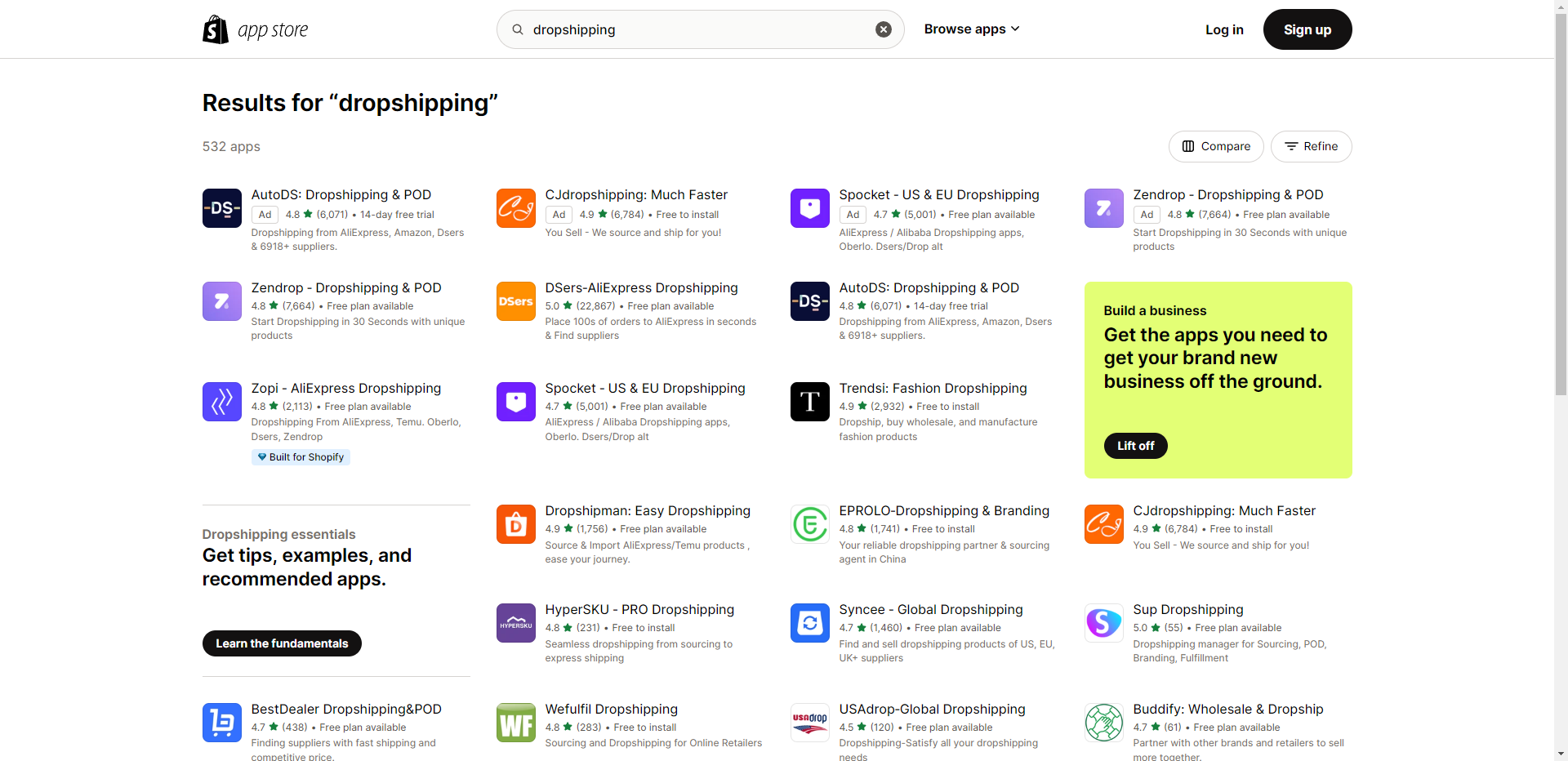Click the Lift off button

click(1135, 446)
